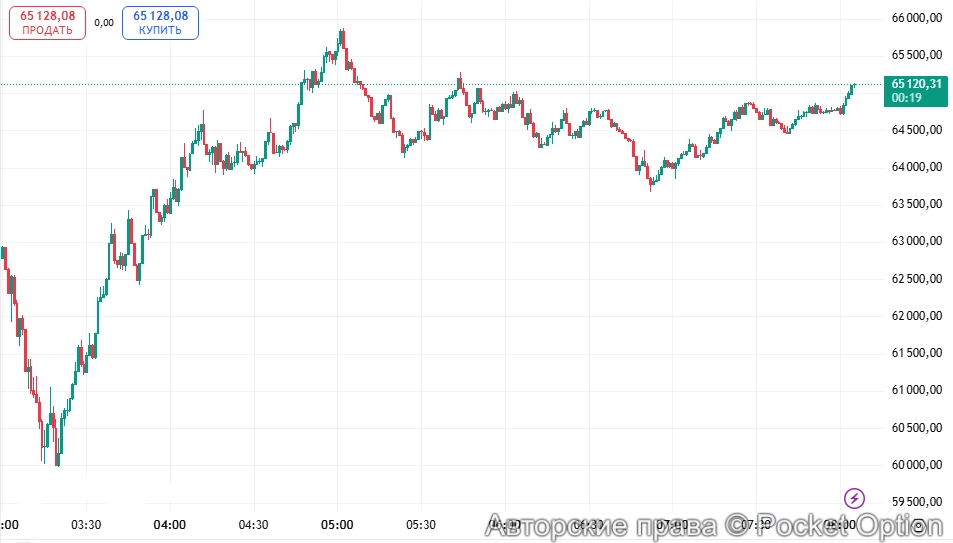Click the 05:30 time axis label

click(x=421, y=524)
